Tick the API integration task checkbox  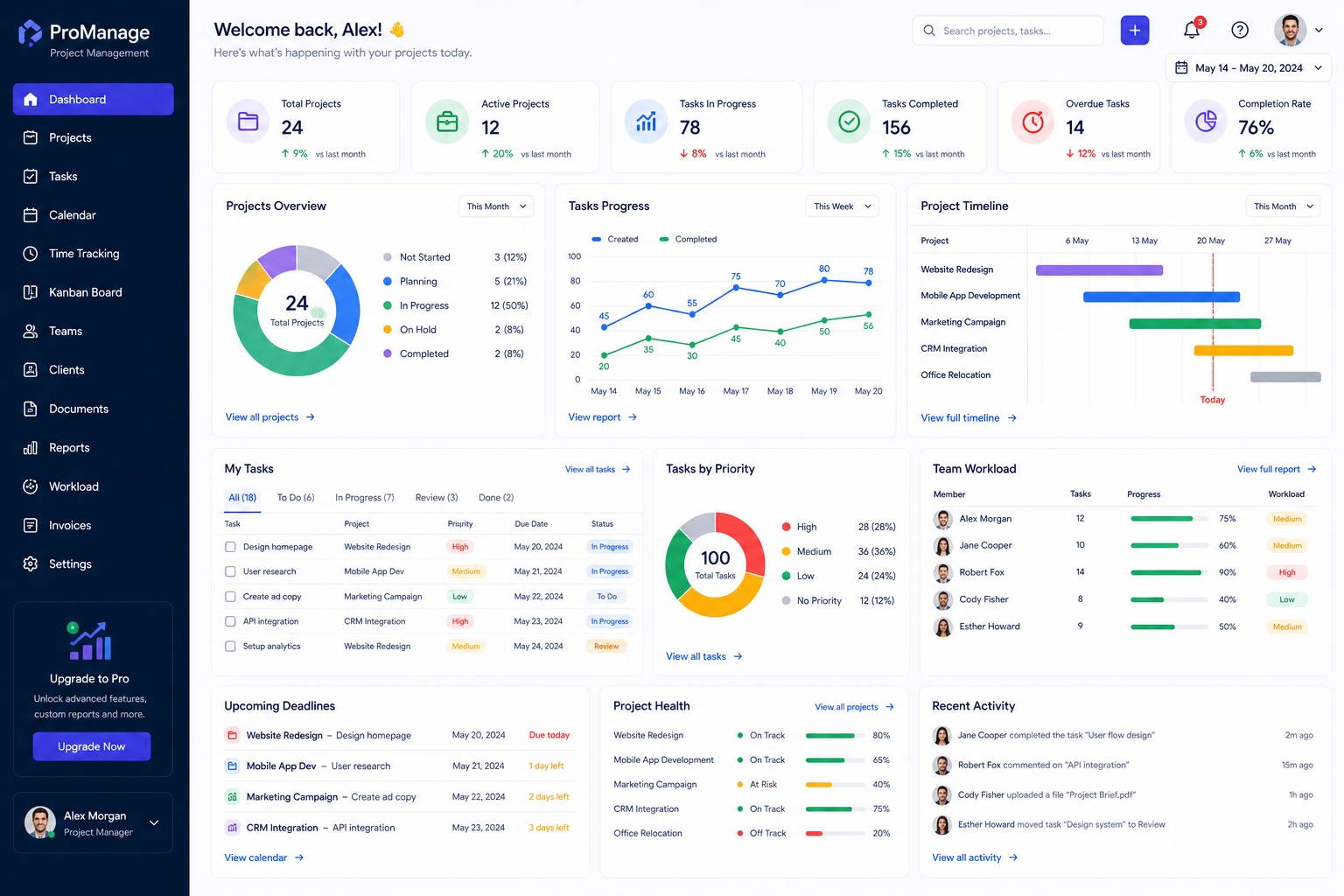click(230, 621)
